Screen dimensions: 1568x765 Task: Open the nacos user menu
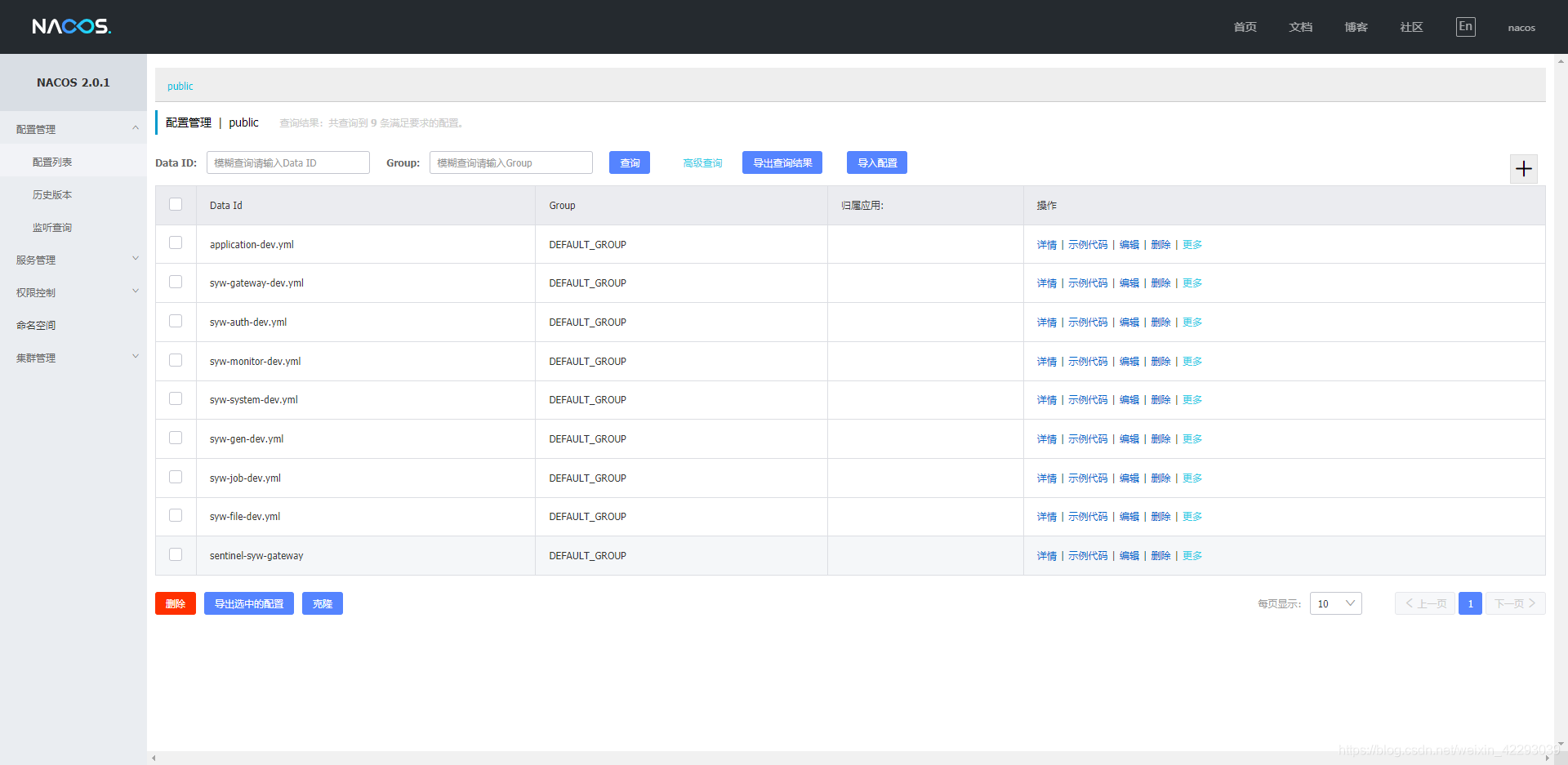click(1521, 28)
